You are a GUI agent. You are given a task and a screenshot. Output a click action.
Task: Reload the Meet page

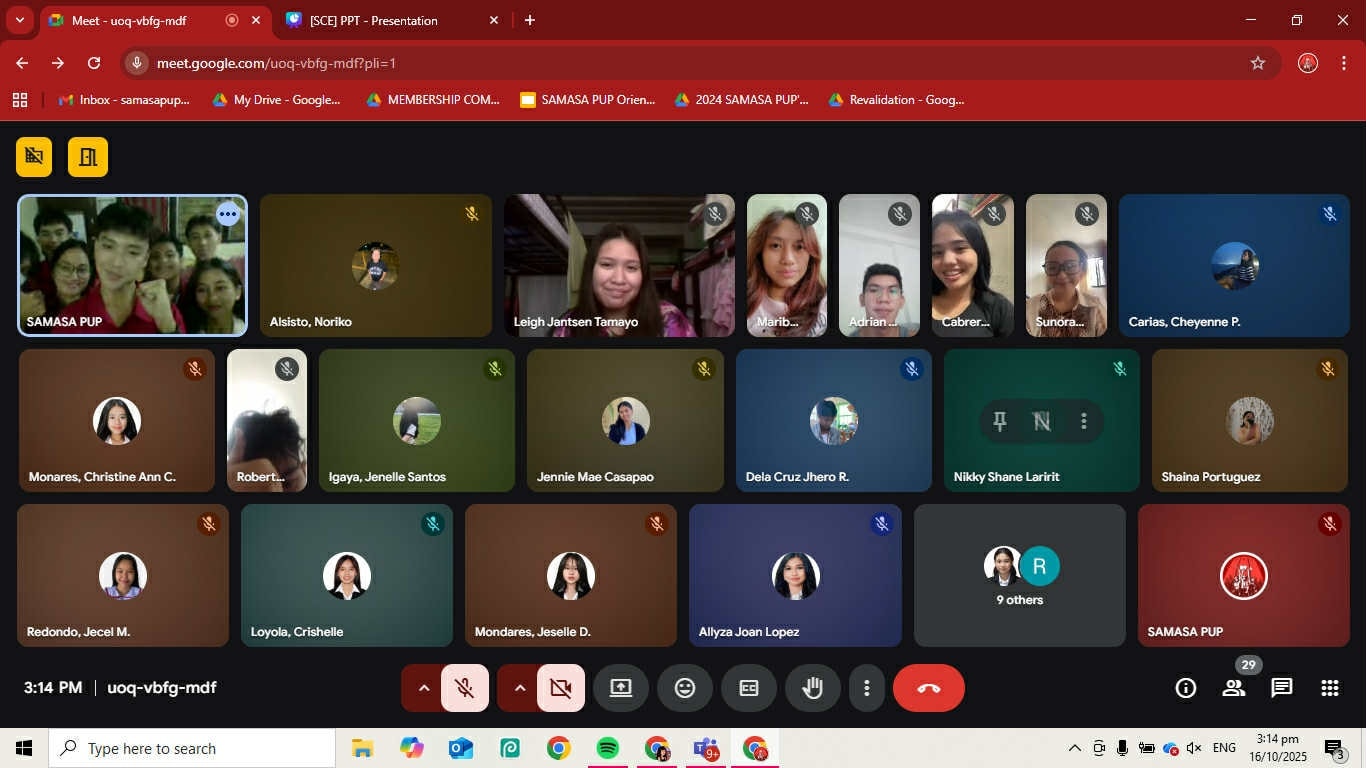tap(94, 63)
